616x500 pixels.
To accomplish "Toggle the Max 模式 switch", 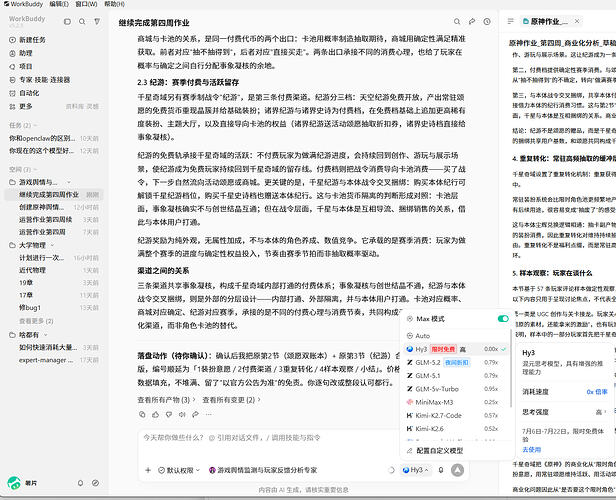I will pos(502,319).
